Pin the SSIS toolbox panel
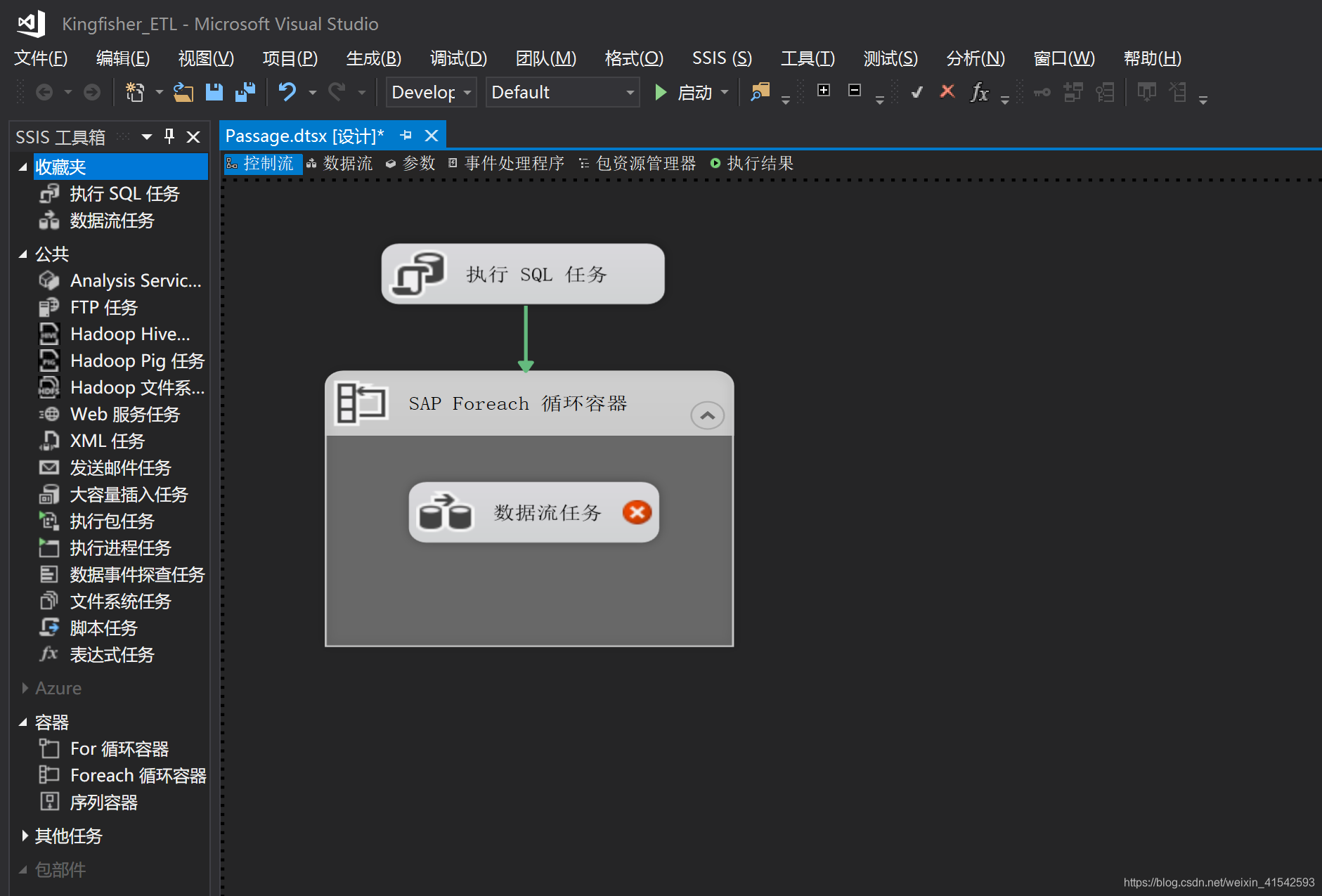1322x896 pixels. point(169,136)
